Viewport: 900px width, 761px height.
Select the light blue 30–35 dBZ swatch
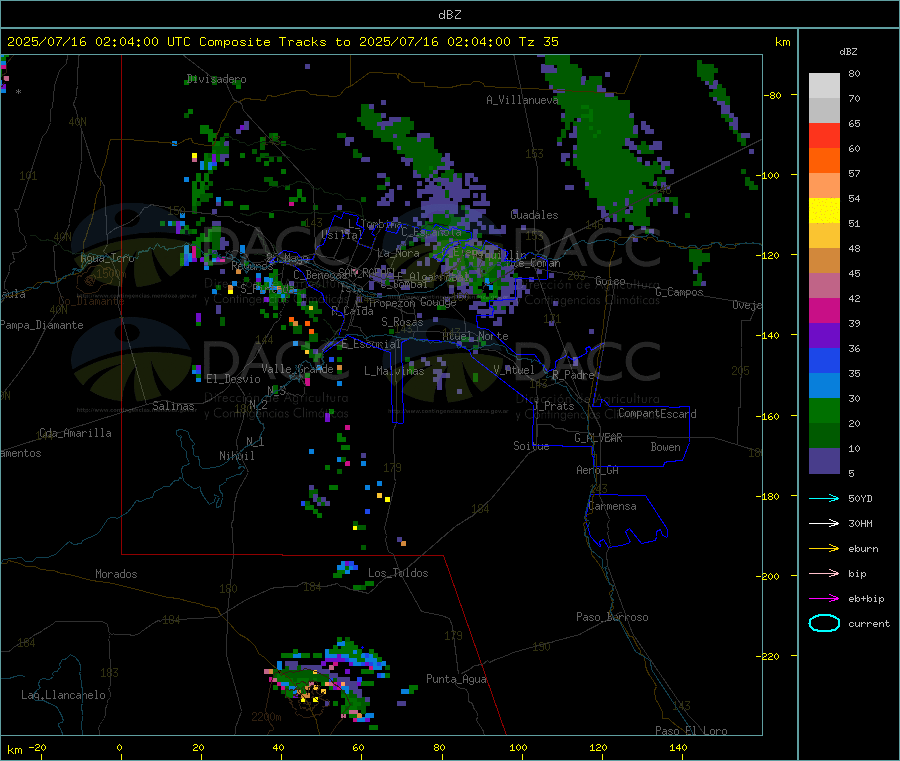(824, 386)
